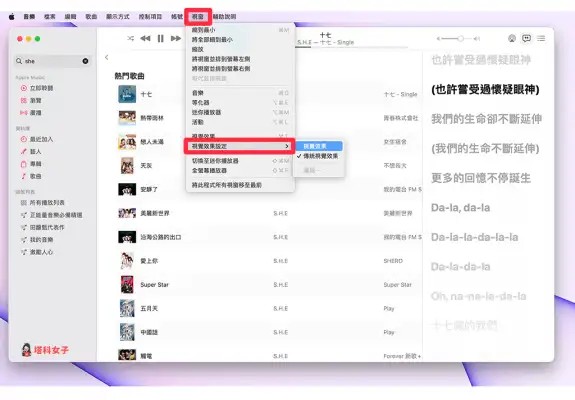Open 所有播放列表 (All Playlists)
Image resolution: width=575 pixels, height=400 pixels.
click(43, 203)
